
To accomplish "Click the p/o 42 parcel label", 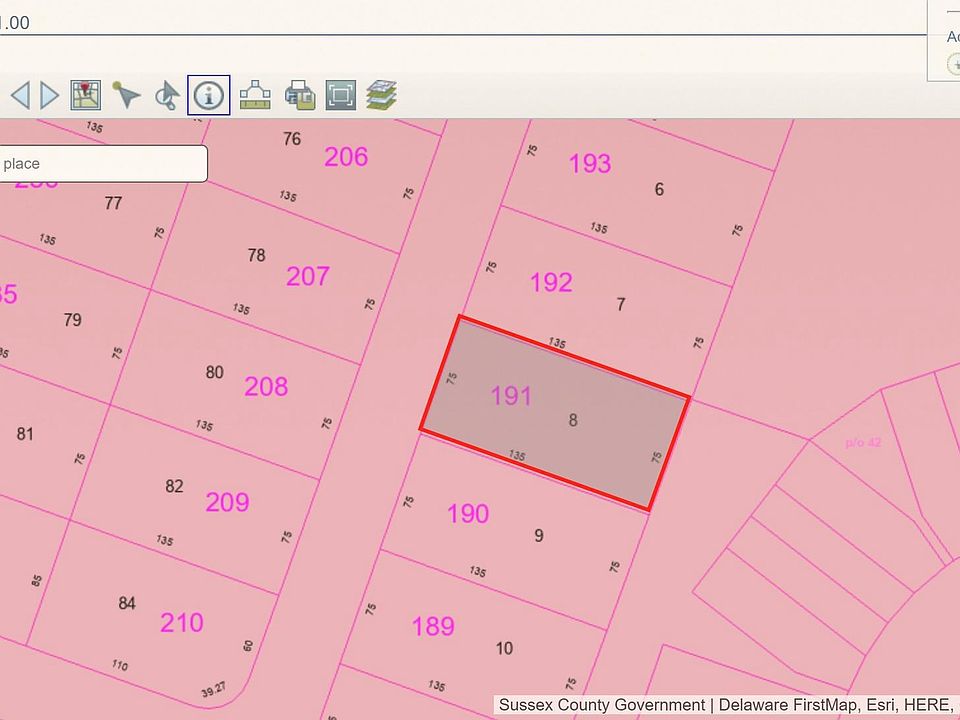I will coord(862,442).
